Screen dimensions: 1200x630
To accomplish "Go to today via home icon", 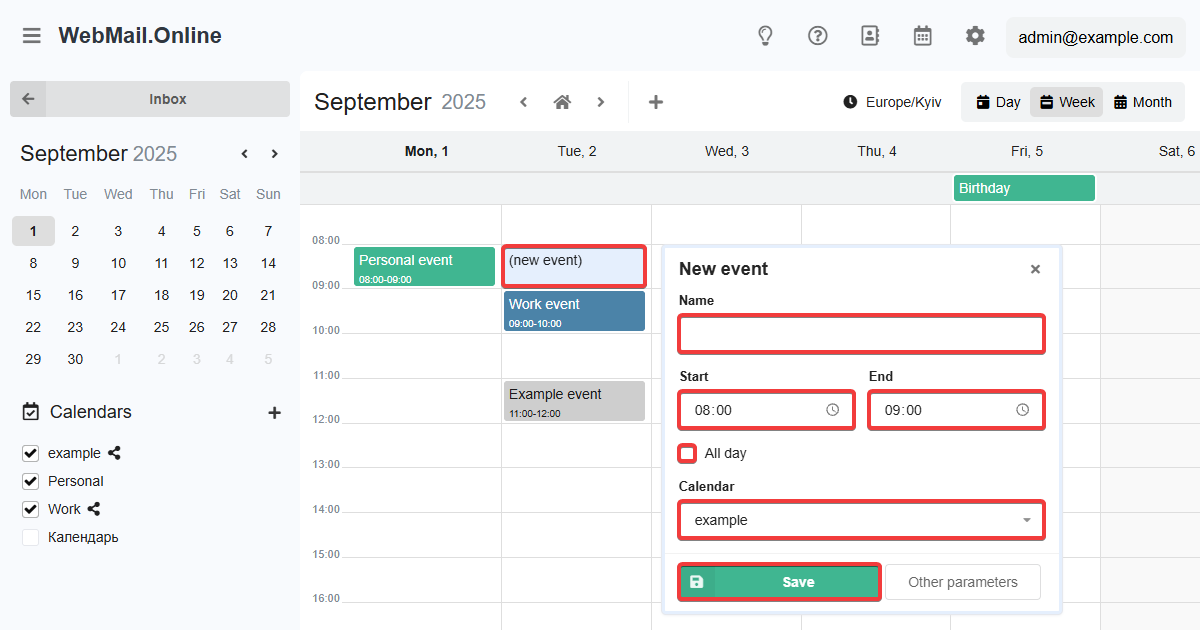I will (562, 102).
